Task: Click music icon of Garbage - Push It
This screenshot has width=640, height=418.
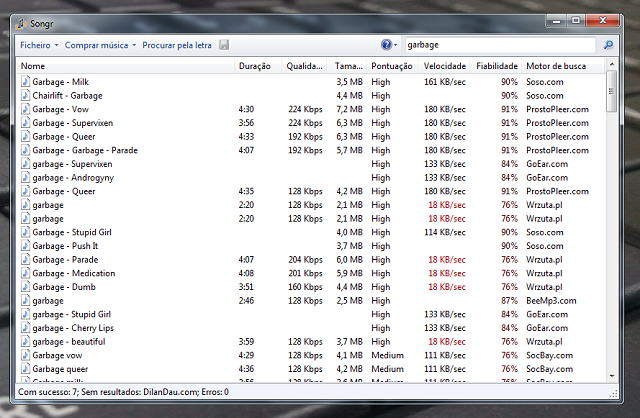Action: [x=25, y=246]
